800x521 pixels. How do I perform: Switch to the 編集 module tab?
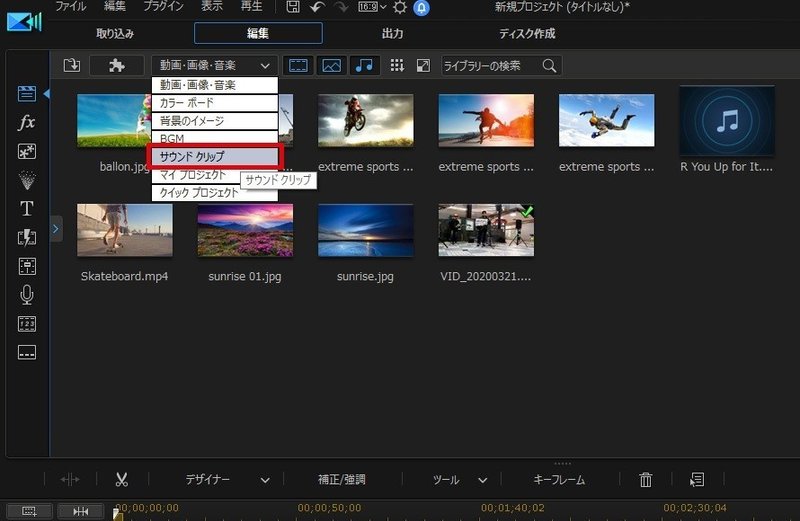[258, 34]
